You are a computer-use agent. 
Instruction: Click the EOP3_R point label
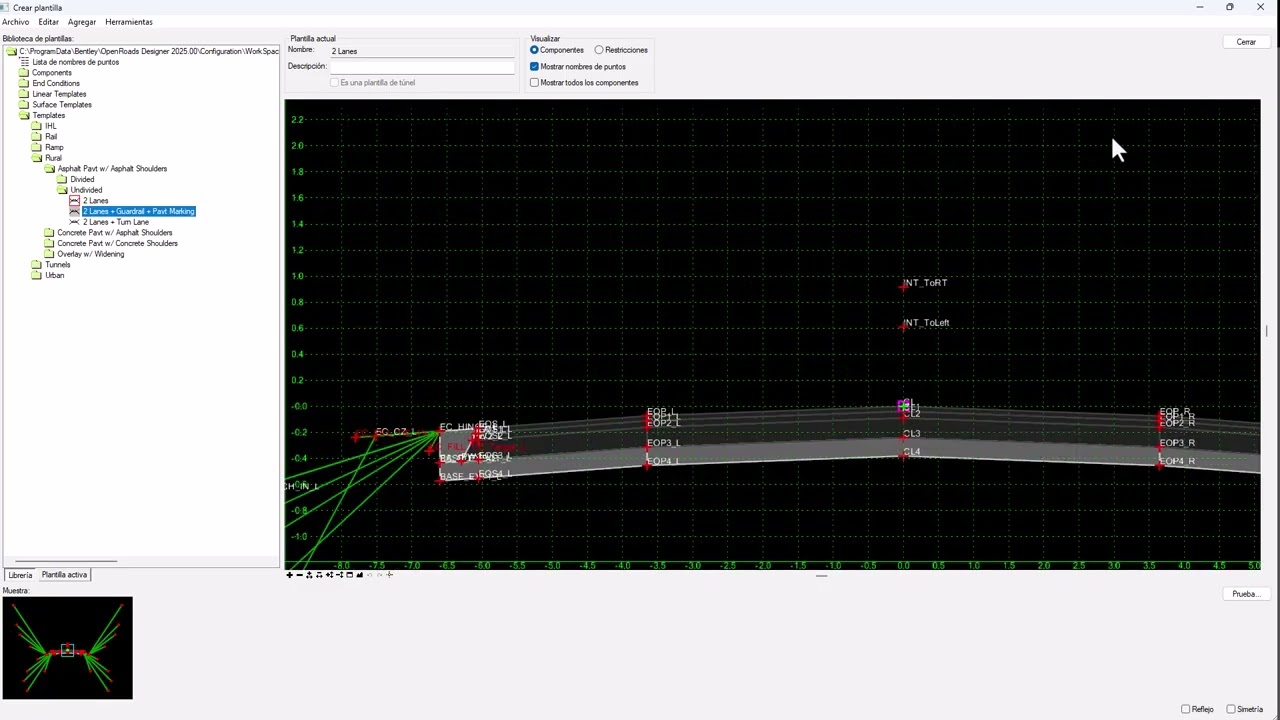click(1177, 443)
